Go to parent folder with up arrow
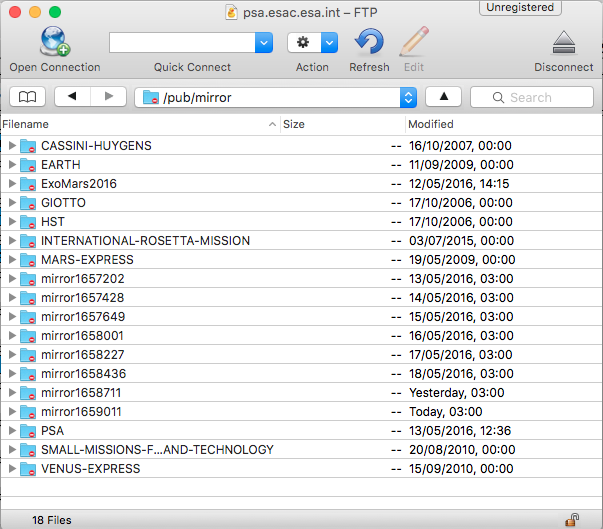This screenshot has height=529, width=603. pos(443,96)
